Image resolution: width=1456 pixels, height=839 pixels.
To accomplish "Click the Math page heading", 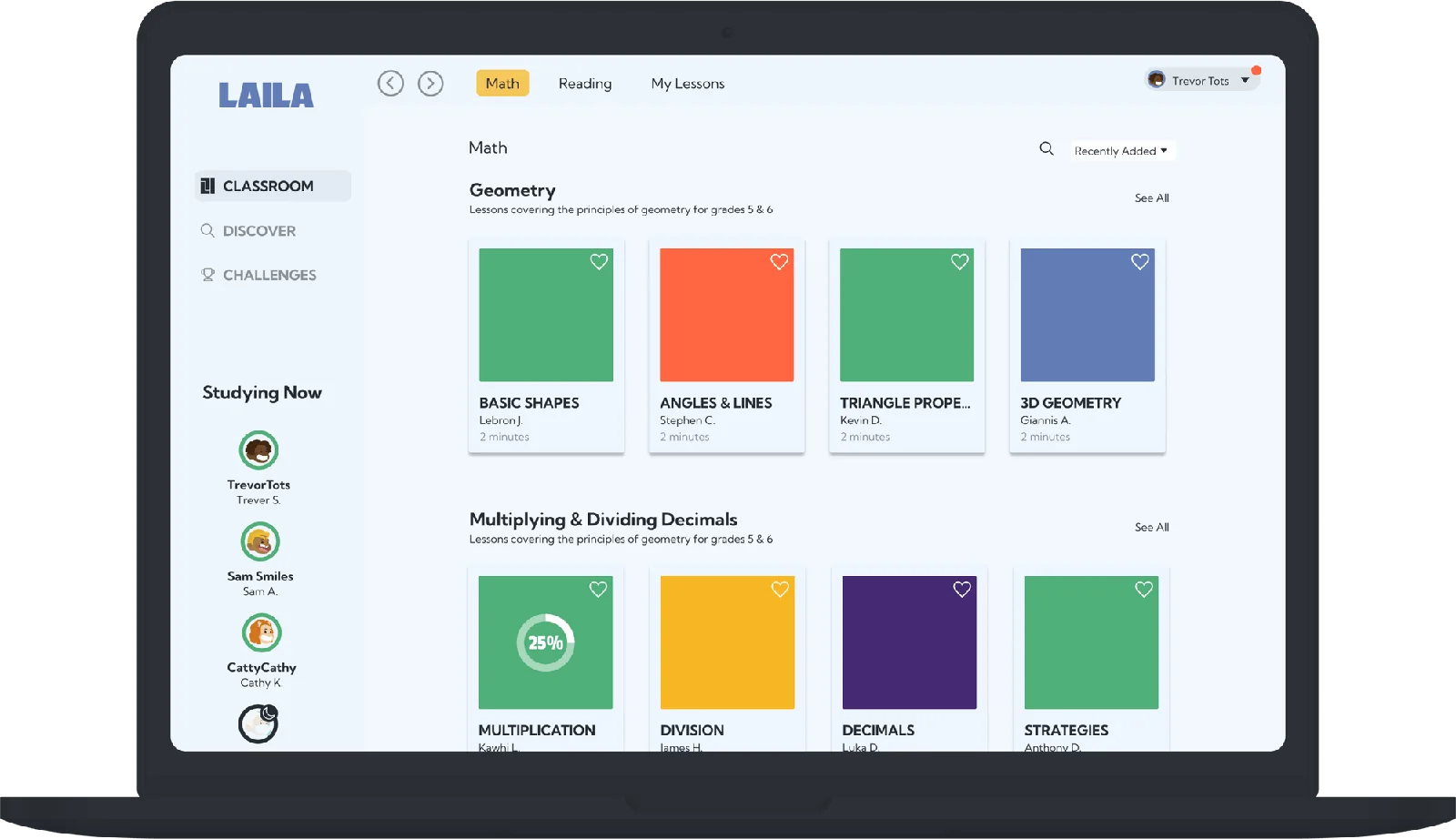I will point(488,147).
